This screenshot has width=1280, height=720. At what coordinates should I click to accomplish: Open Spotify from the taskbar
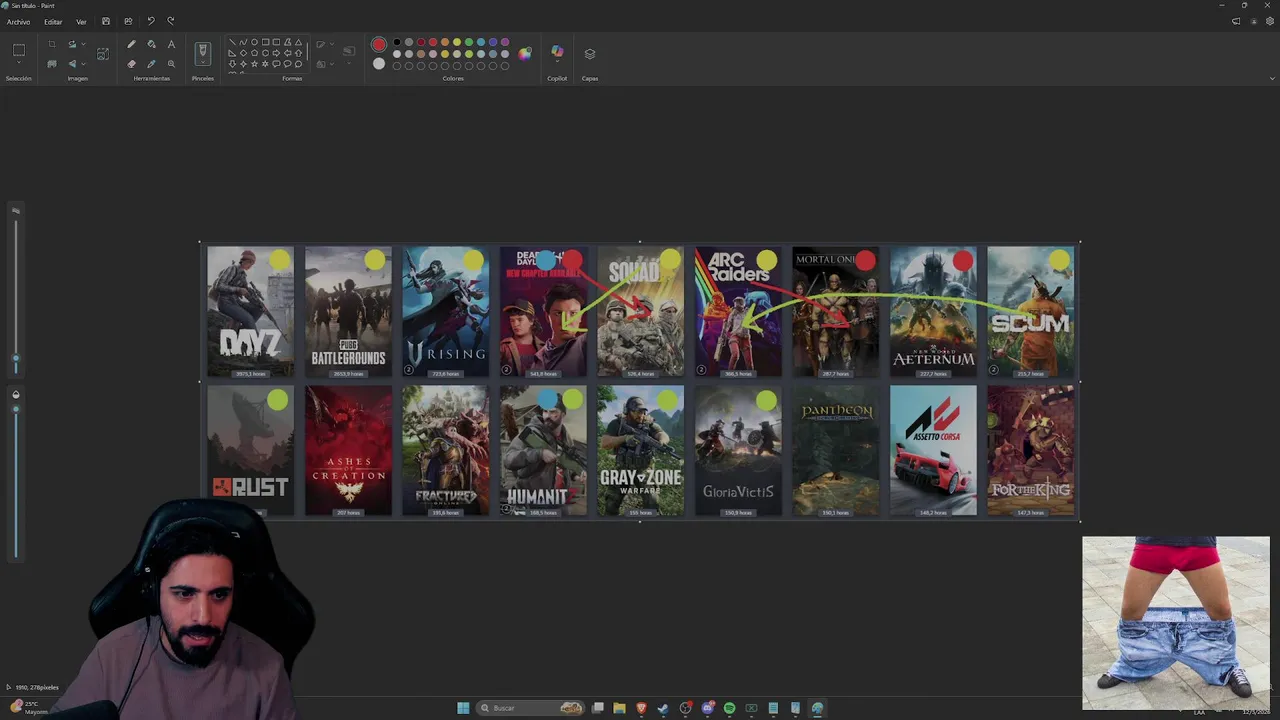point(729,708)
